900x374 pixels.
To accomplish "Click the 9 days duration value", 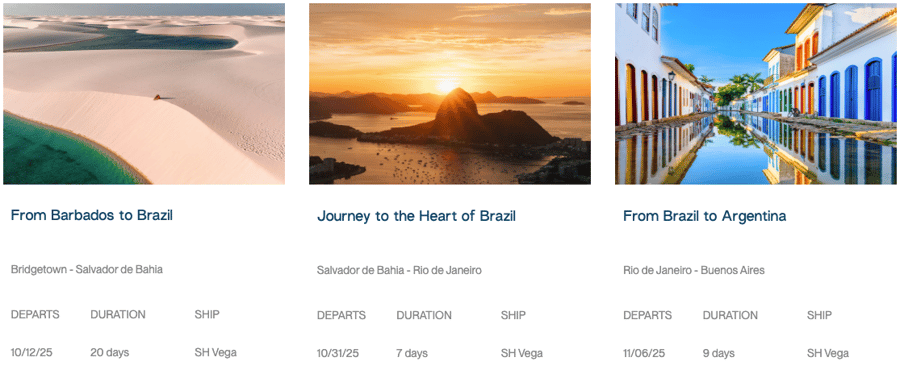I will pyautogui.click(x=719, y=353).
